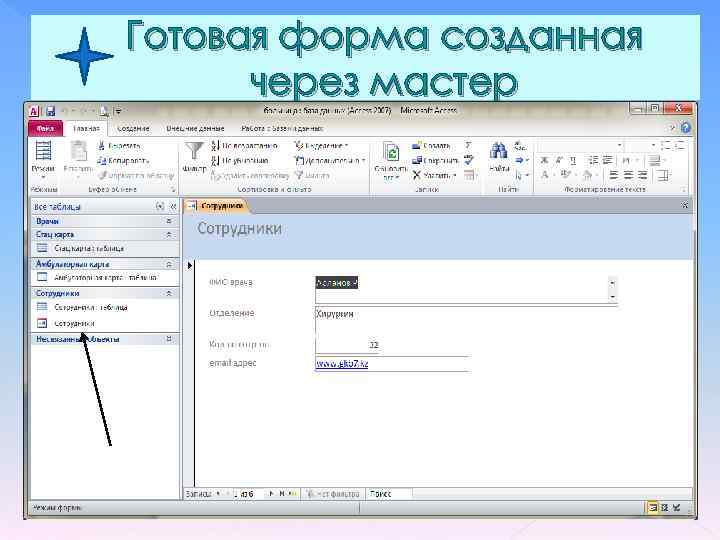Screen dimensions: 720x540
Task: Expand the Врачи group
Action: tap(169, 221)
